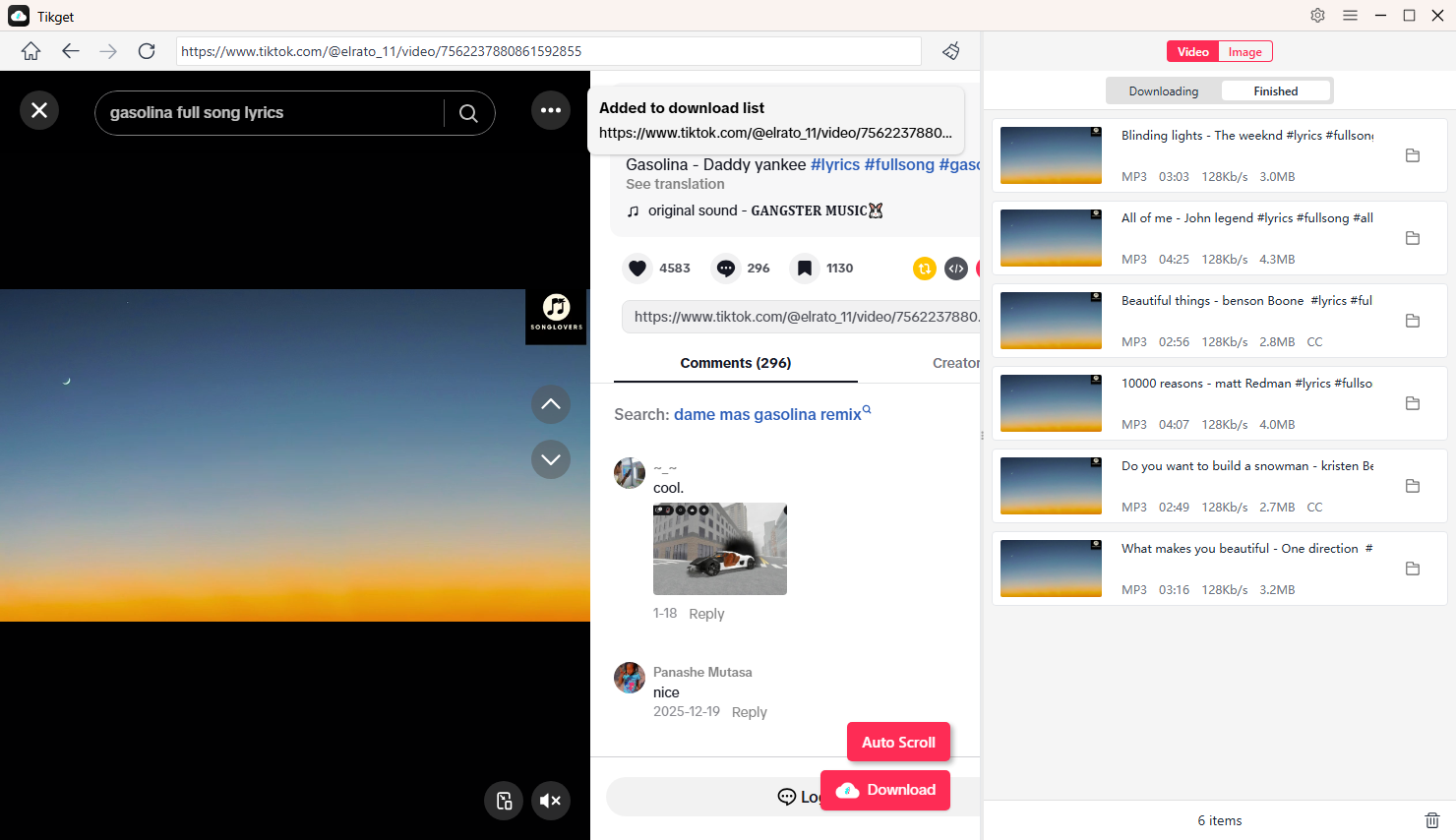
Task: Click the Download button
Action: click(x=884, y=790)
